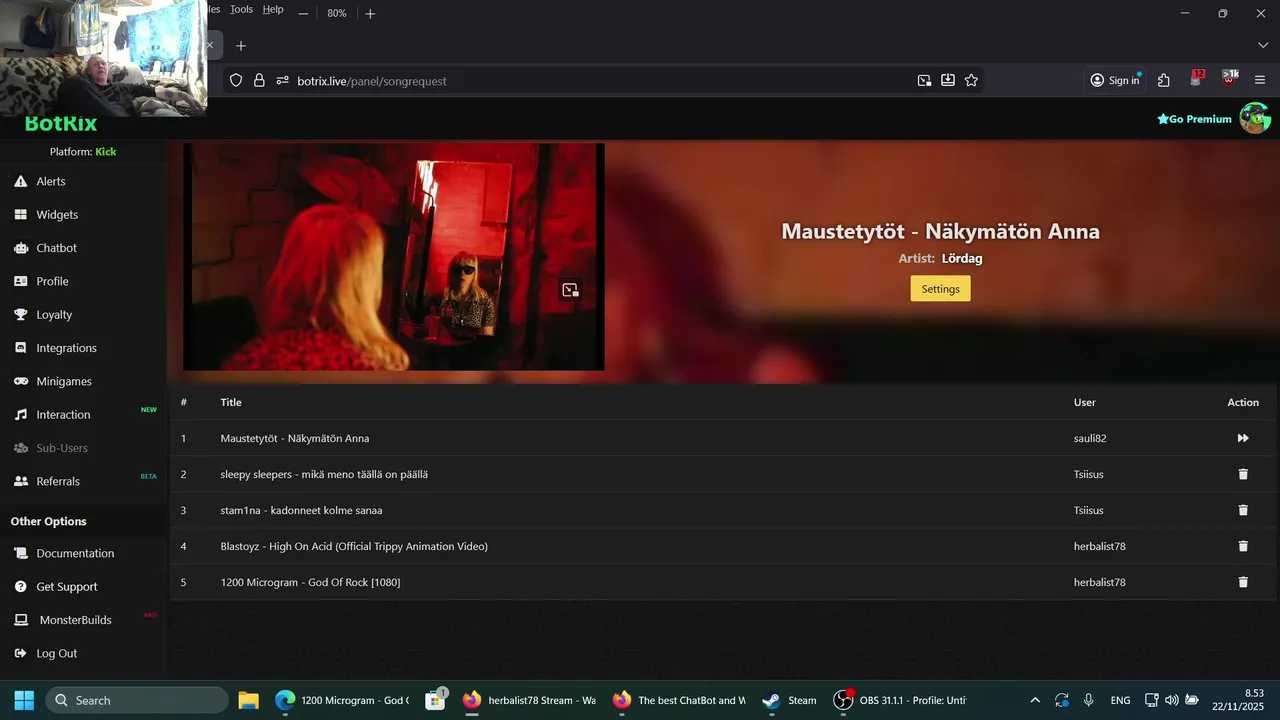1280x720 pixels.
Task: Open Minigames section
Action: pyautogui.click(x=64, y=381)
